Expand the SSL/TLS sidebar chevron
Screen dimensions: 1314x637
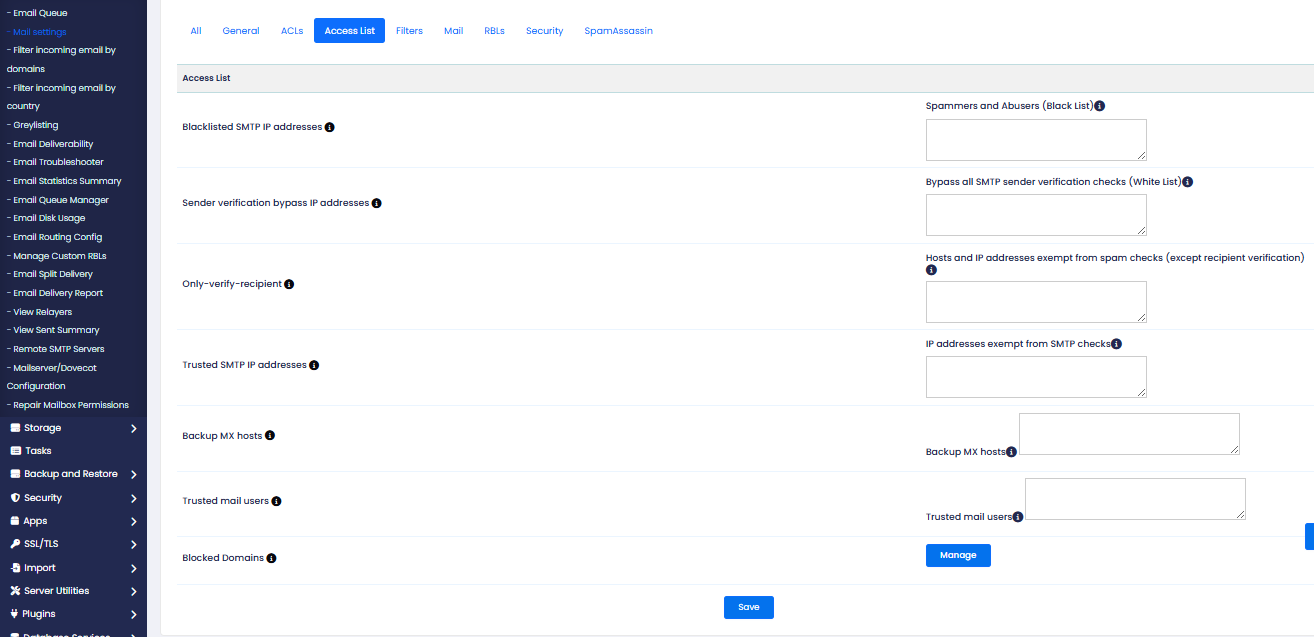coord(134,545)
